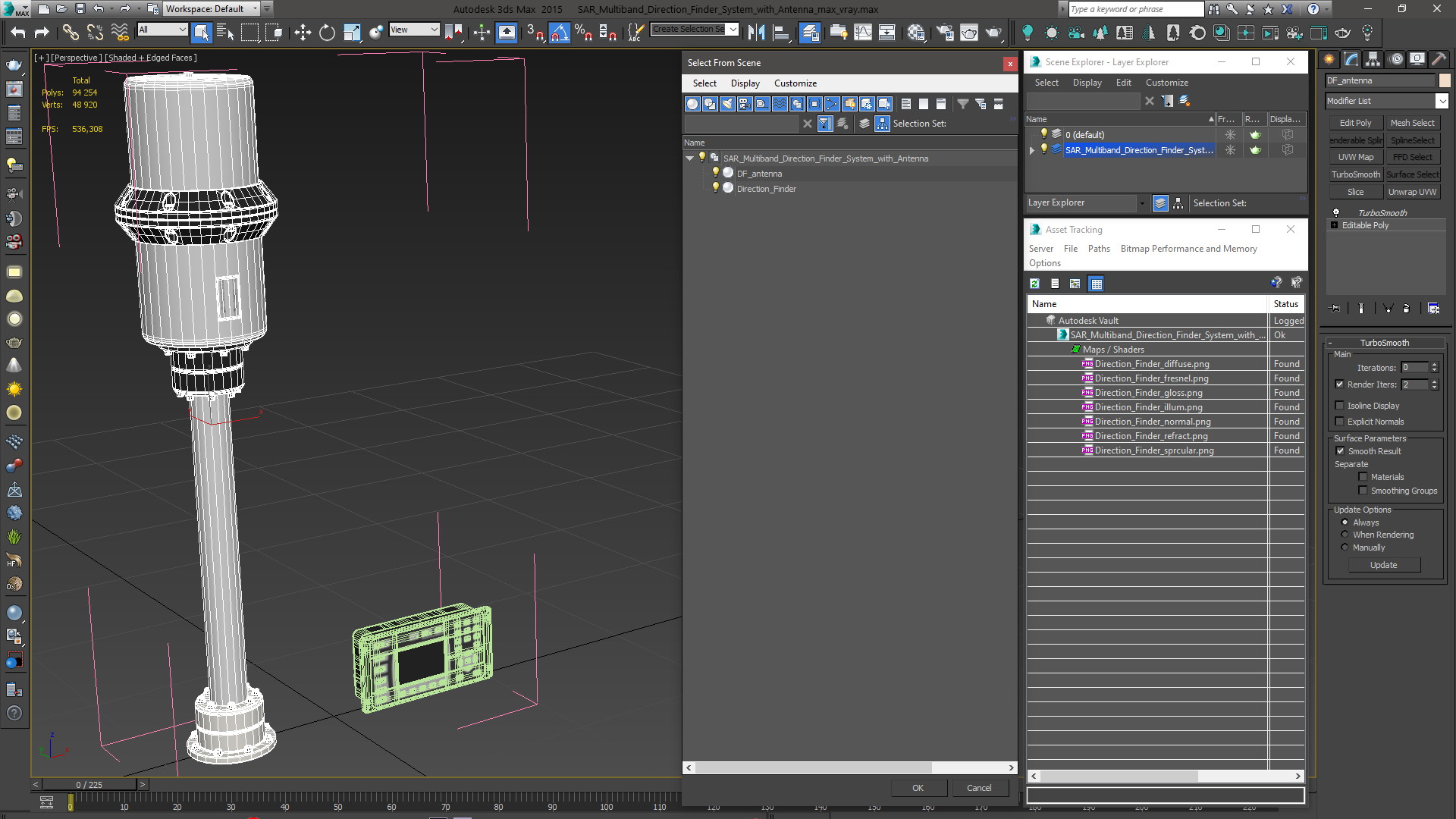Select the When Rendering radio option
Viewport: 1456px width, 819px height.
1345,535
